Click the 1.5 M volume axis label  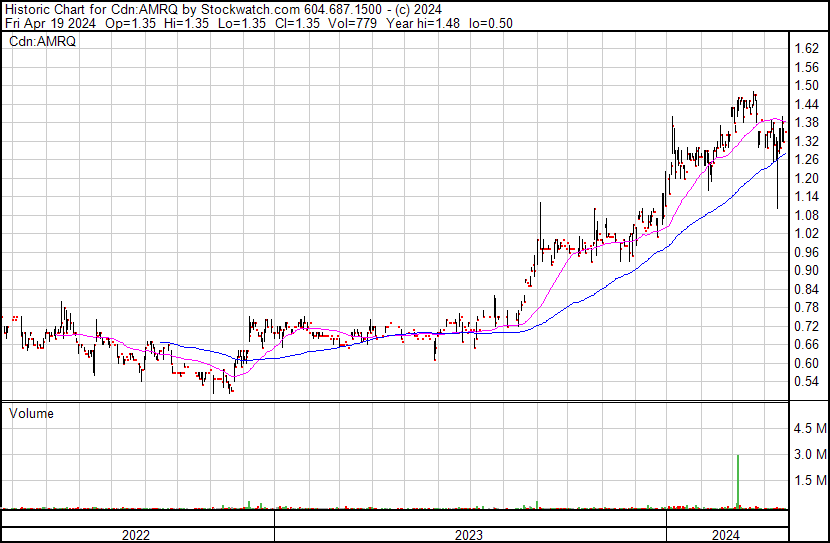(x=809, y=480)
